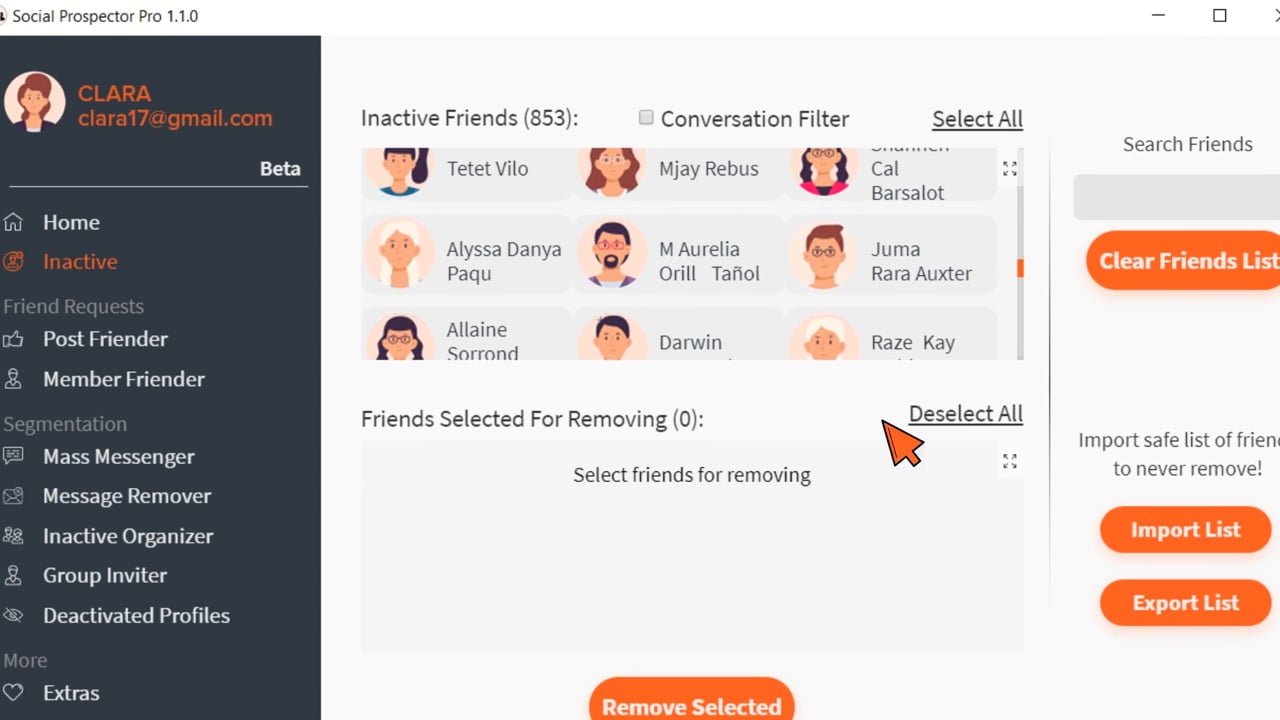Click the Mass Messenger chat icon
Viewport: 1280px width, 720px height.
(x=13, y=456)
